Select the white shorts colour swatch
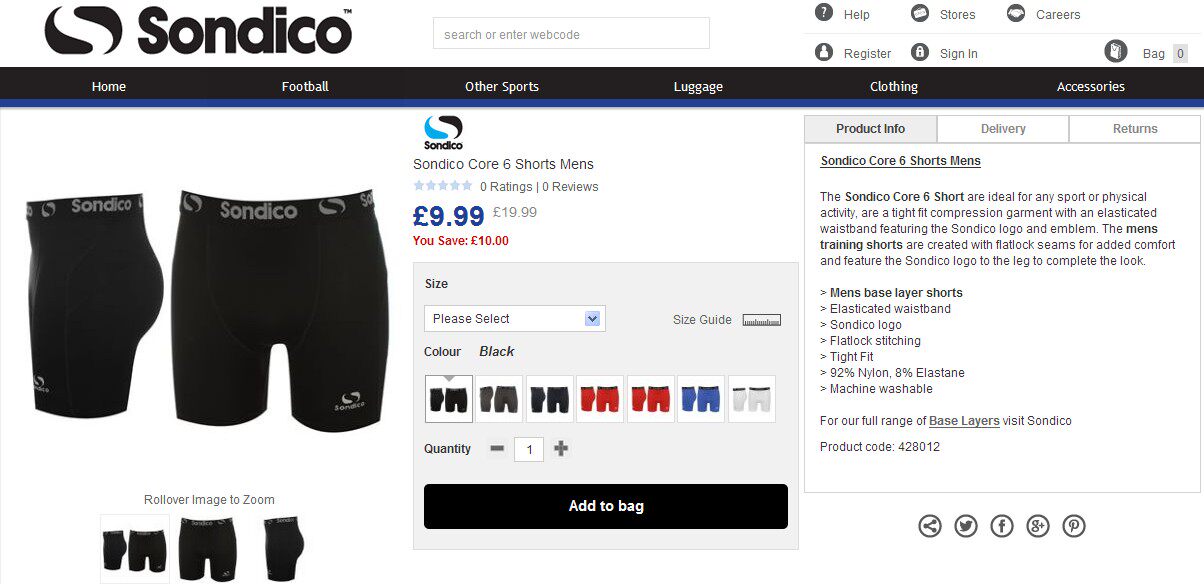Screen dimensions: 1204x584 (752, 399)
